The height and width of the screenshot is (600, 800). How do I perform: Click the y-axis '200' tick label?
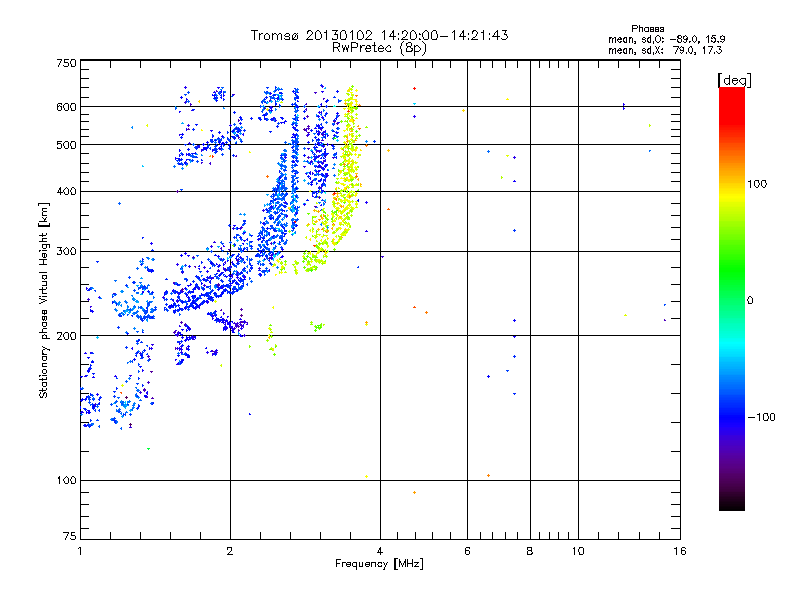[66, 336]
